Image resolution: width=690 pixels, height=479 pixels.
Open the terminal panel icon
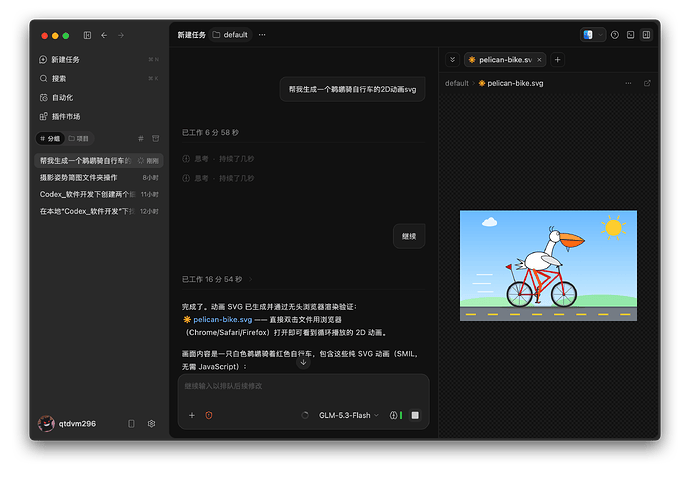pyautogui.click(x=631, y=35)
